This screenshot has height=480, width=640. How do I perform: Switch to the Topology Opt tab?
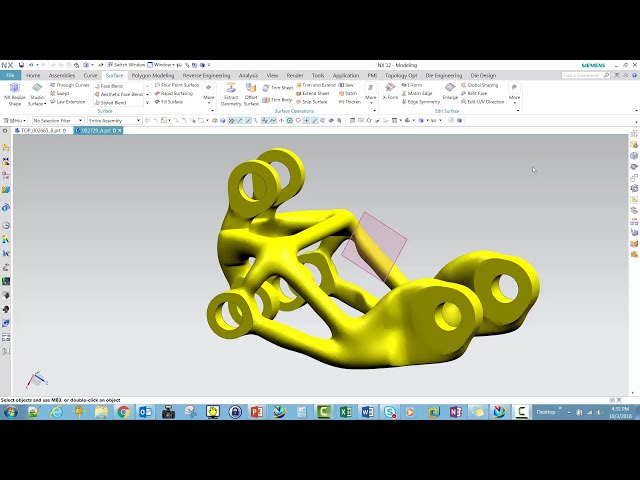[401, 76]
